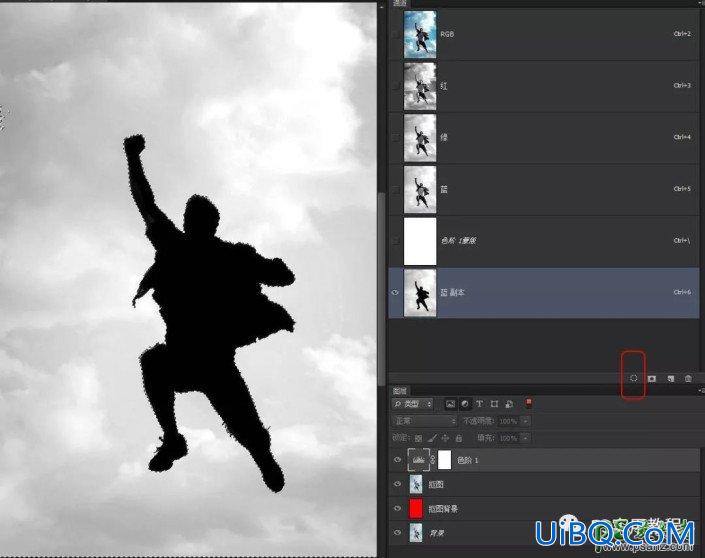The image size is (705, 558).
Task: Click link icon between Levels 1 thumbnail and mask
Action: point(433,460)
